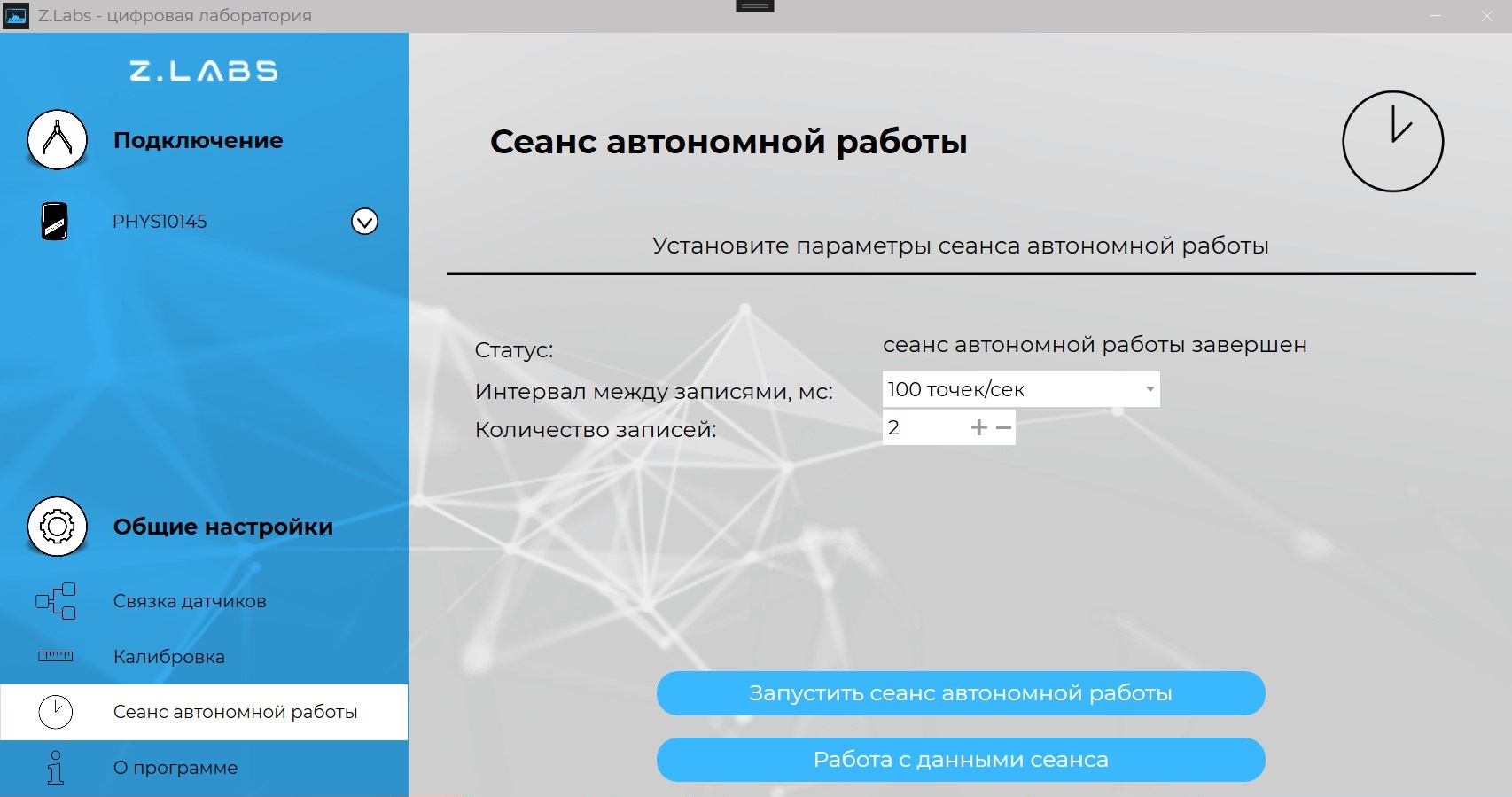This screenshot has height=797, width=1512.
Task: Click the Общие настройки gear icon
Action: (x=58, y=527)
